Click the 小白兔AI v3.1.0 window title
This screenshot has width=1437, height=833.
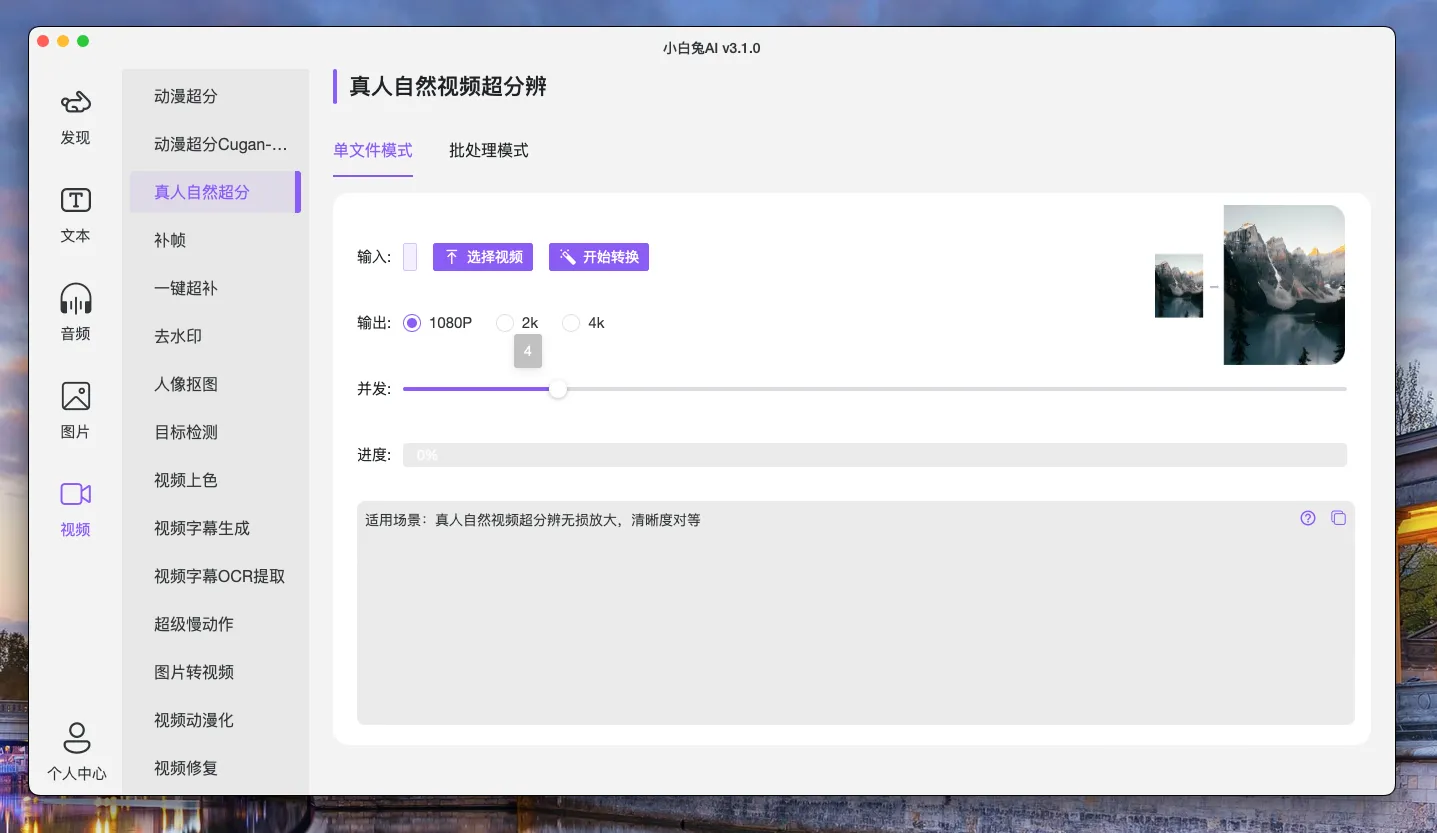click(x=712, y=48)
